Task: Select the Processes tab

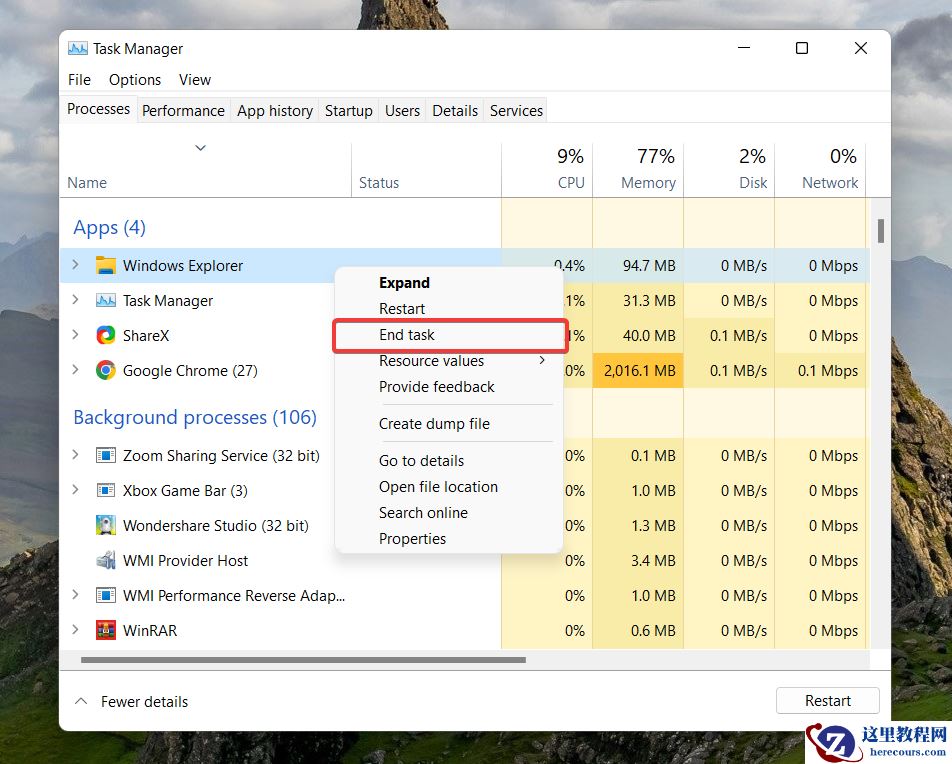Action: point(98,109)
